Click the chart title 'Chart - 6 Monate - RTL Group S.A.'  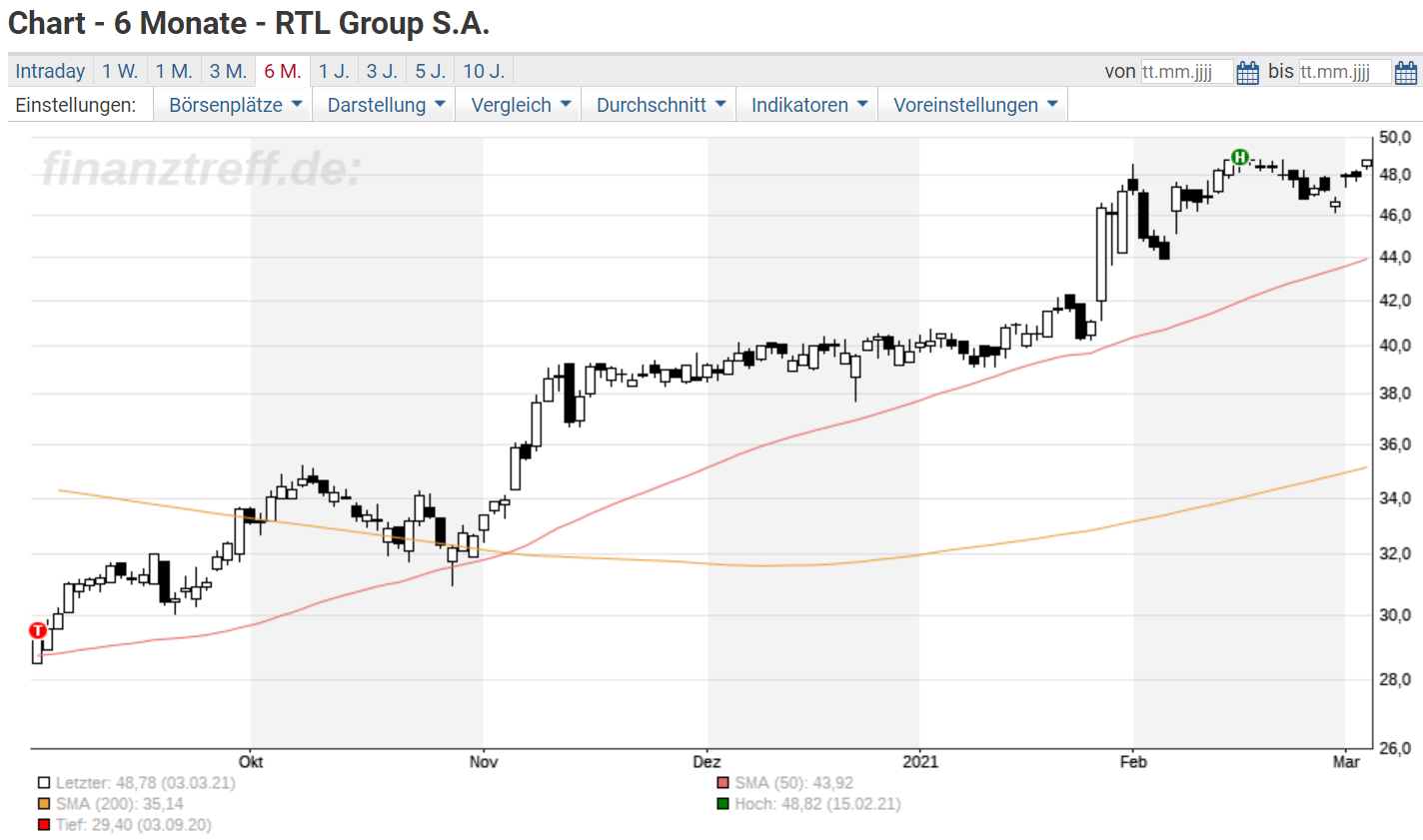click(x=249, y=23)
